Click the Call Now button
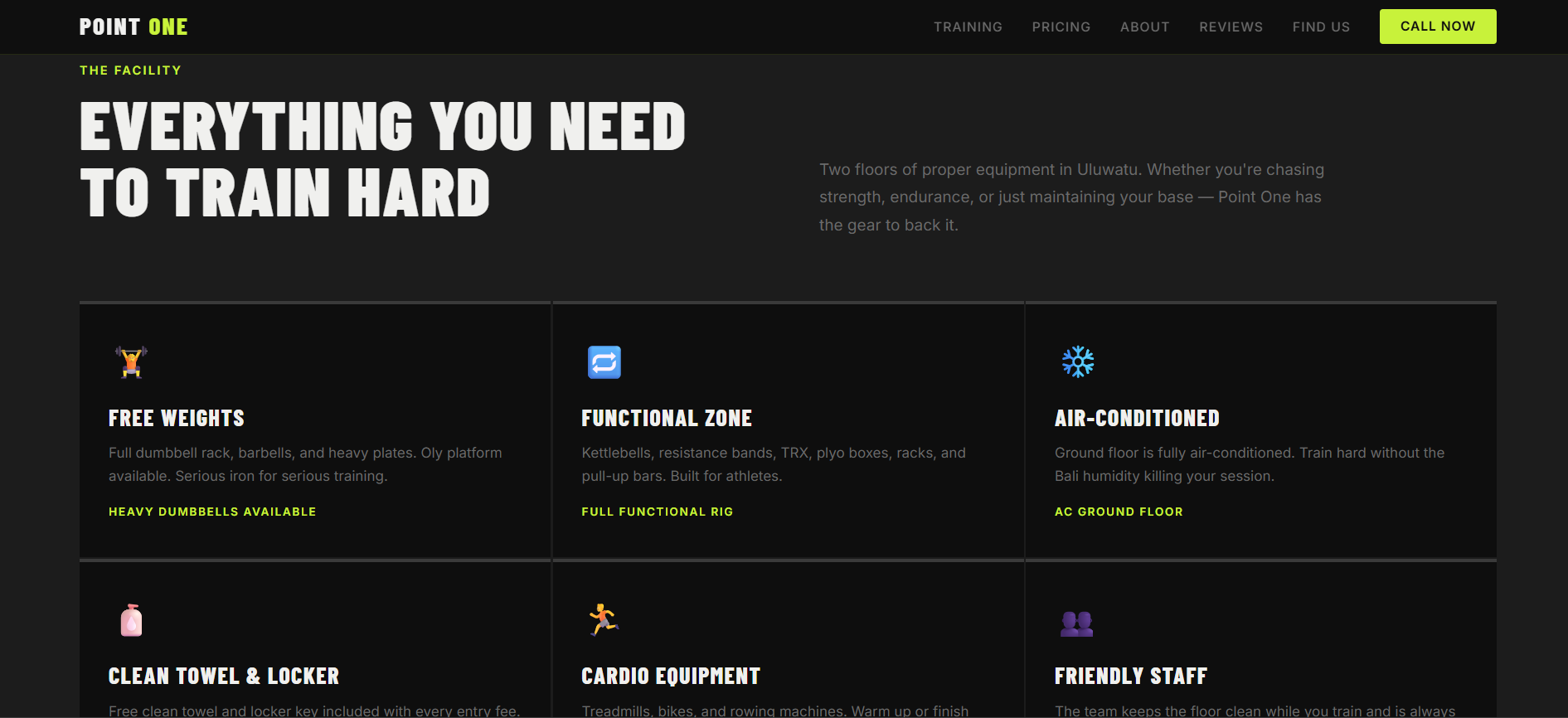1568x718 pixels. coord(1438,27)
